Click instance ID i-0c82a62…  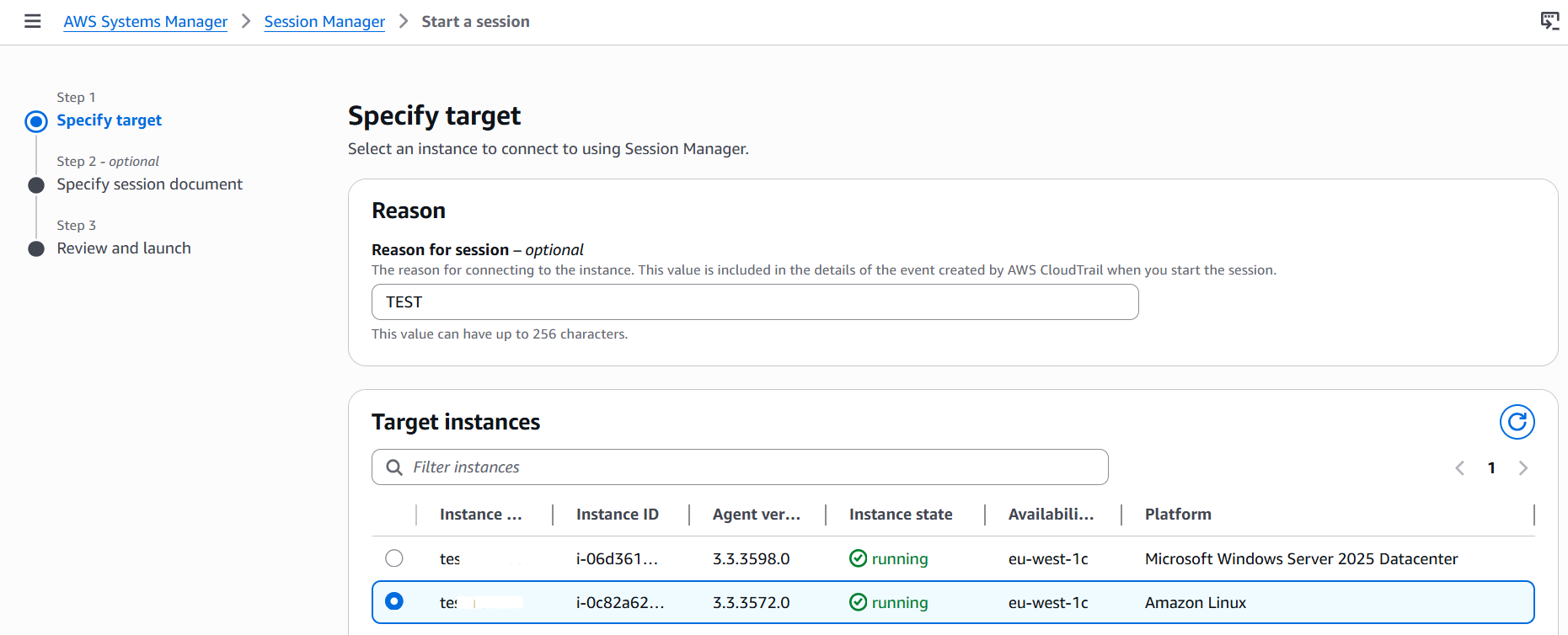click(x=620, y=603)
